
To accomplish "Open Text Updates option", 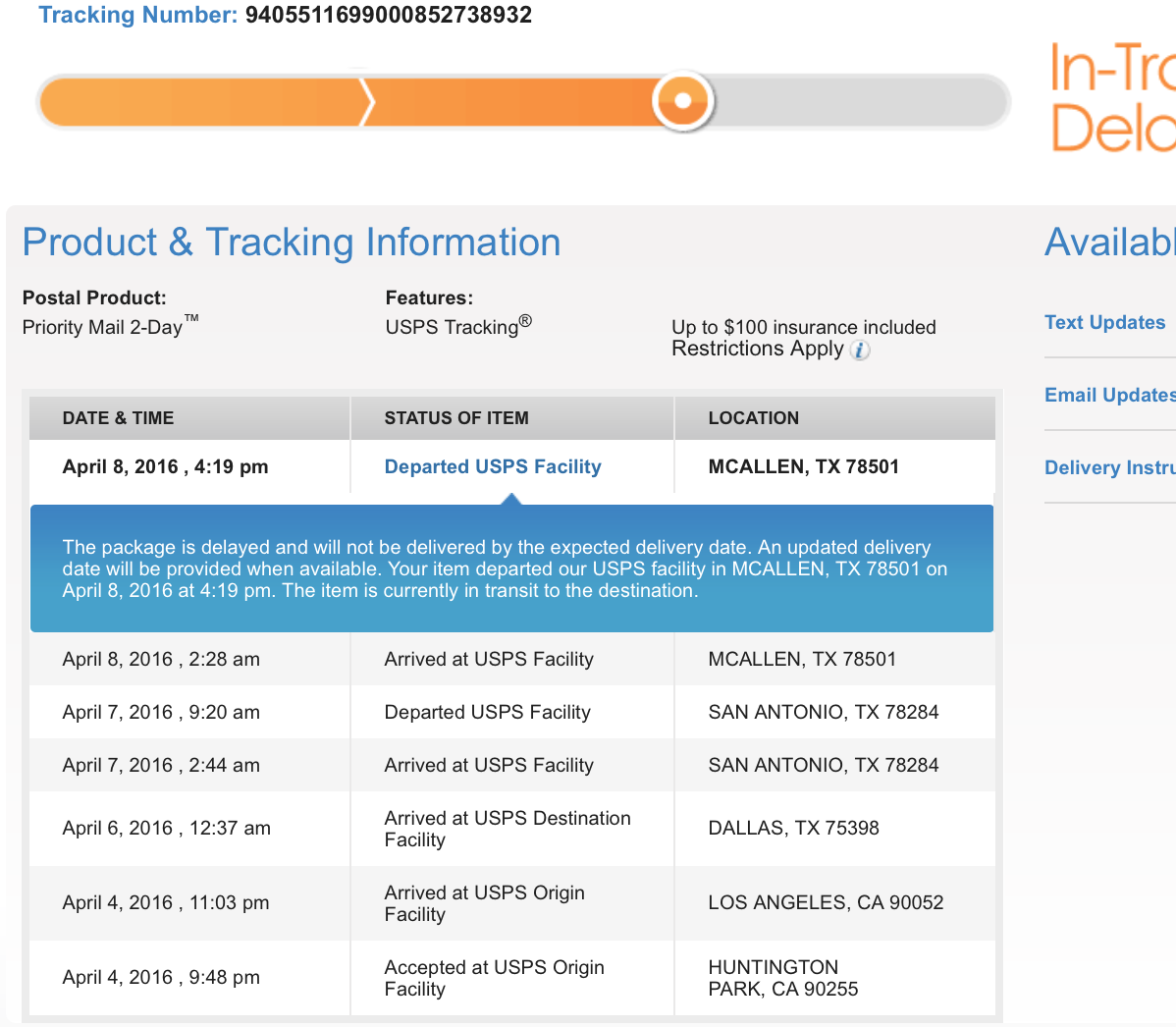I will tap(1105, 322).
